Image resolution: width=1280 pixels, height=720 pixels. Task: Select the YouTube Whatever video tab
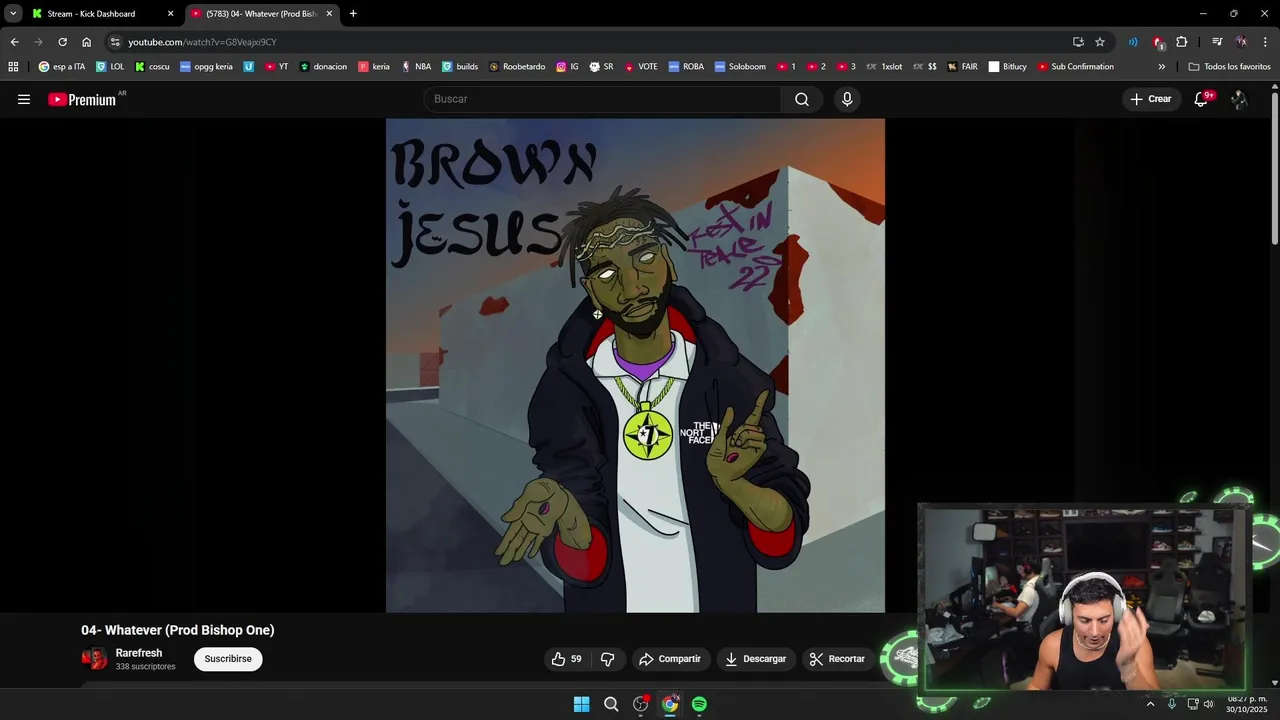[260, 14]
